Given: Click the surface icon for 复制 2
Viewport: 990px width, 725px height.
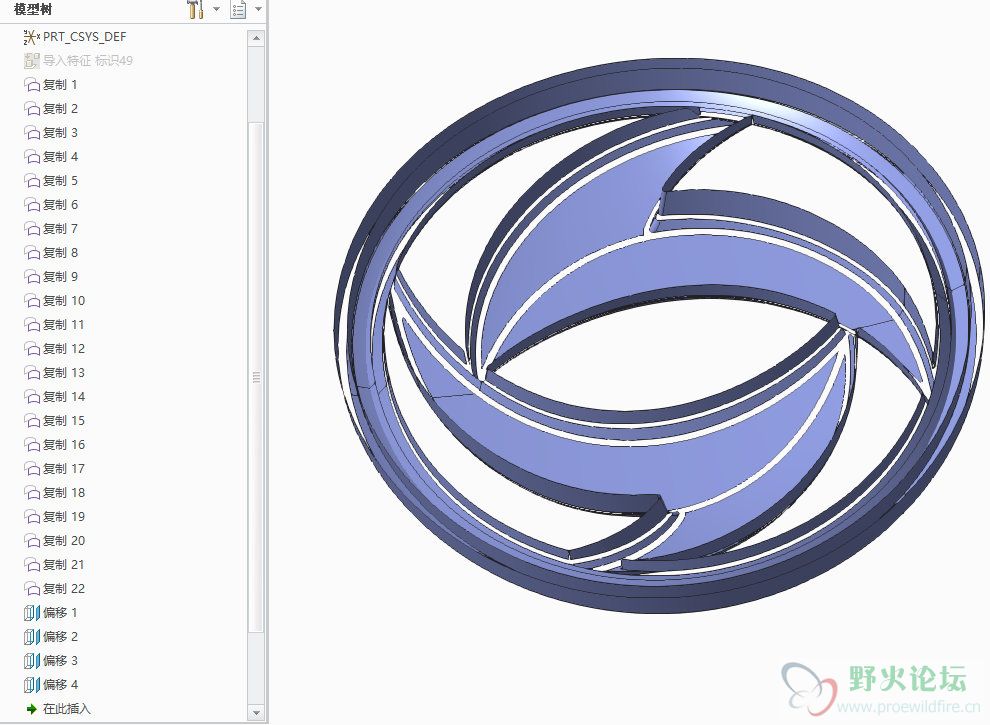Looking at the screenshot, I should tap(32, 109).
